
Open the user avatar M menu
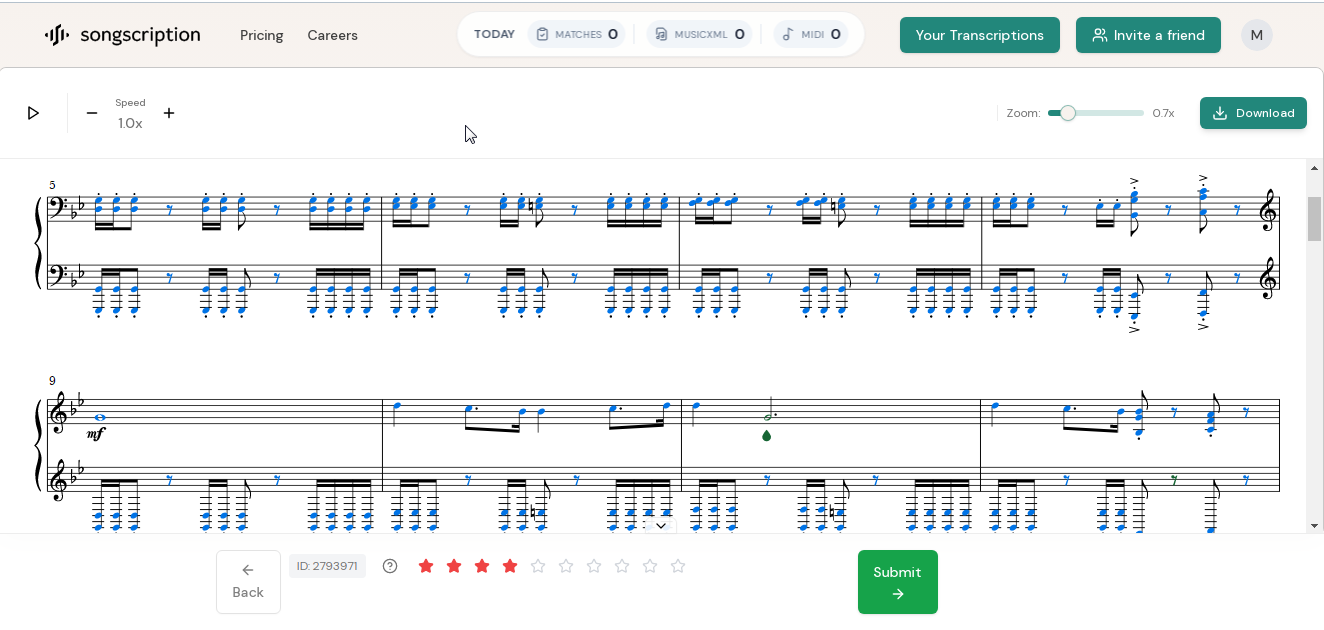[x=1256, y=35]
